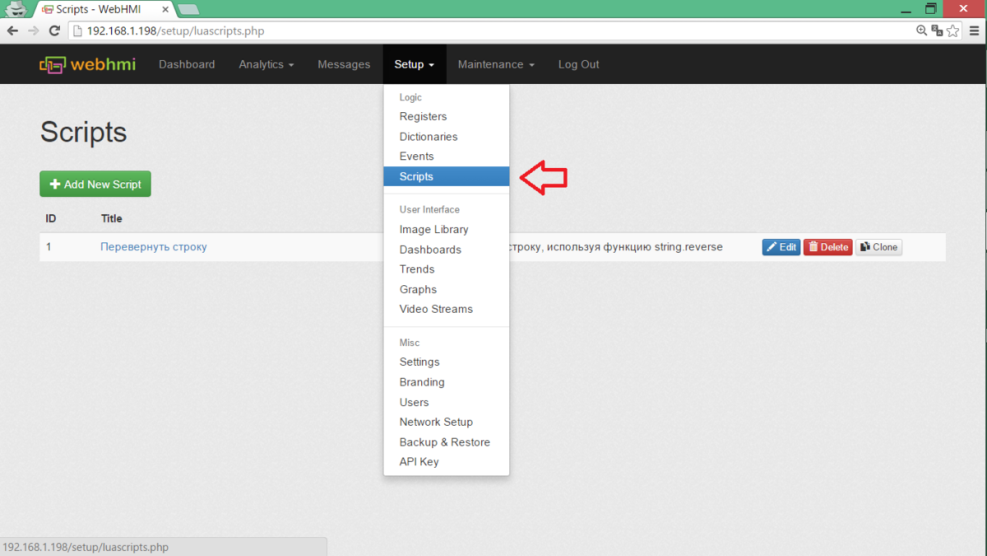Open a new browser tab

point(188,9)
